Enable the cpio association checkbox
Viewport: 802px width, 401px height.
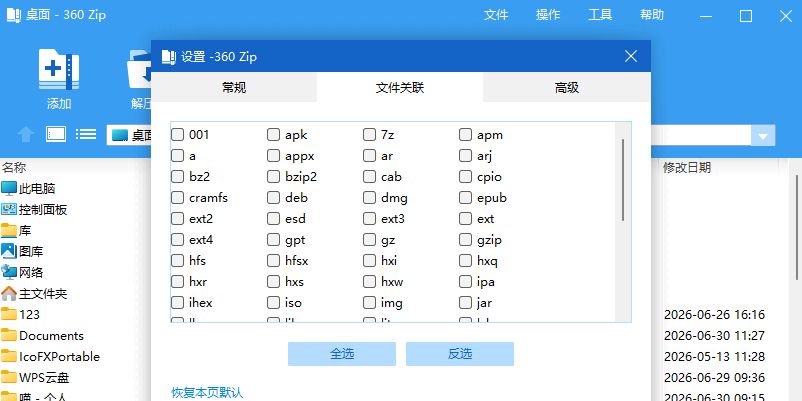pos(465,177)
